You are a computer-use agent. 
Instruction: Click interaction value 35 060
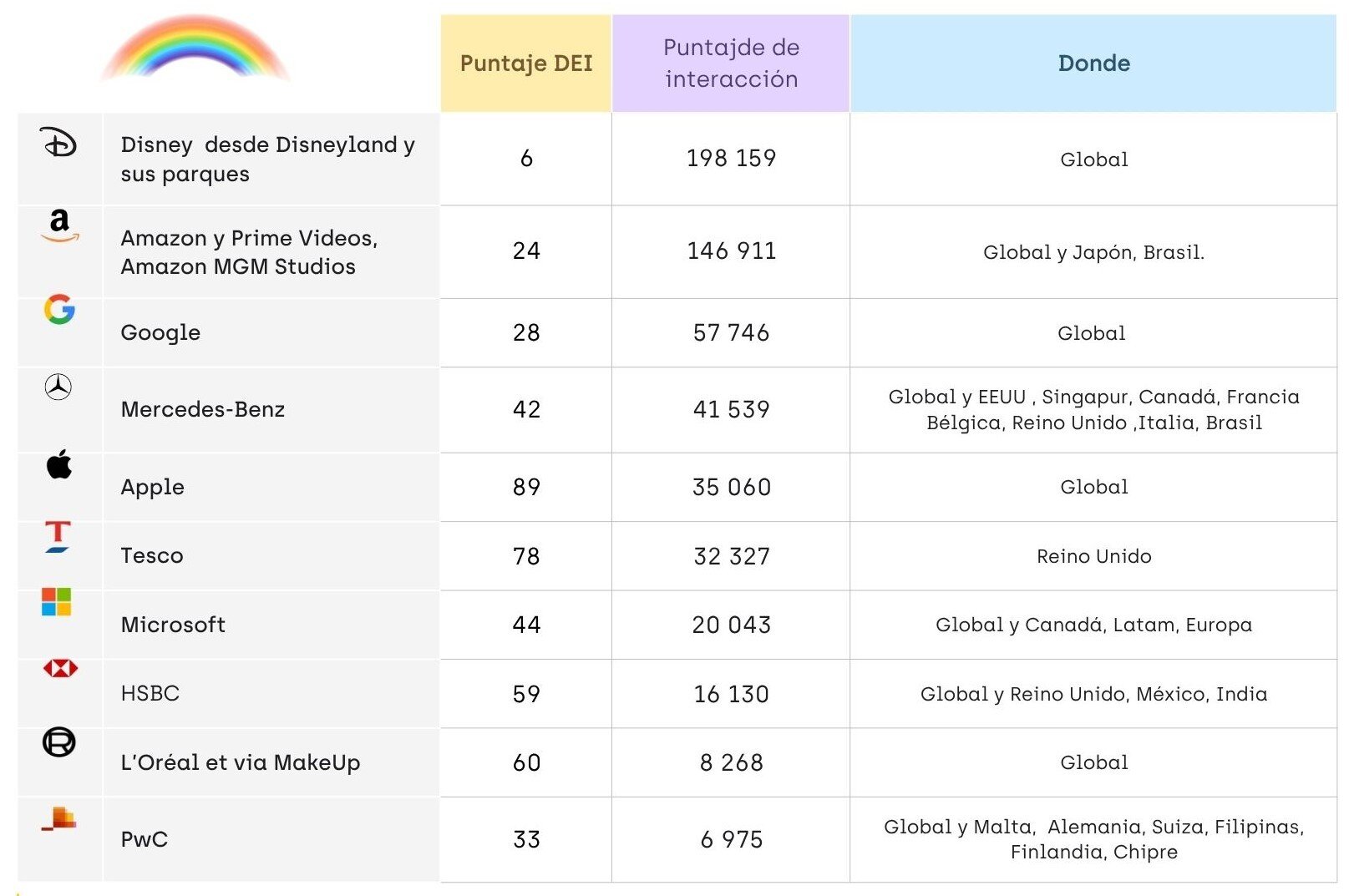(x=731, y=487)
